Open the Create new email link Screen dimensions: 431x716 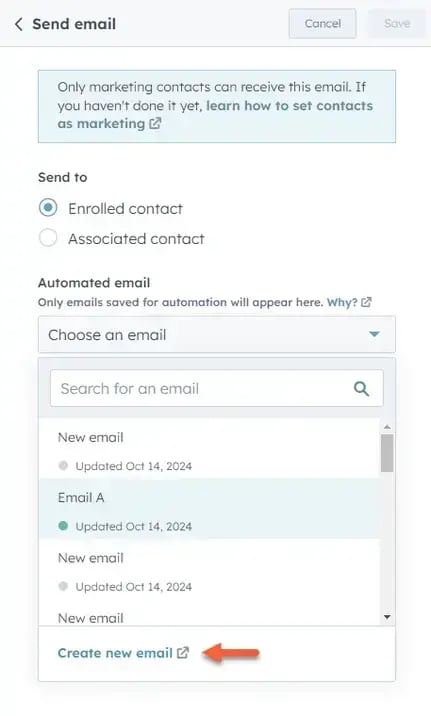click(x=115, y=653)
